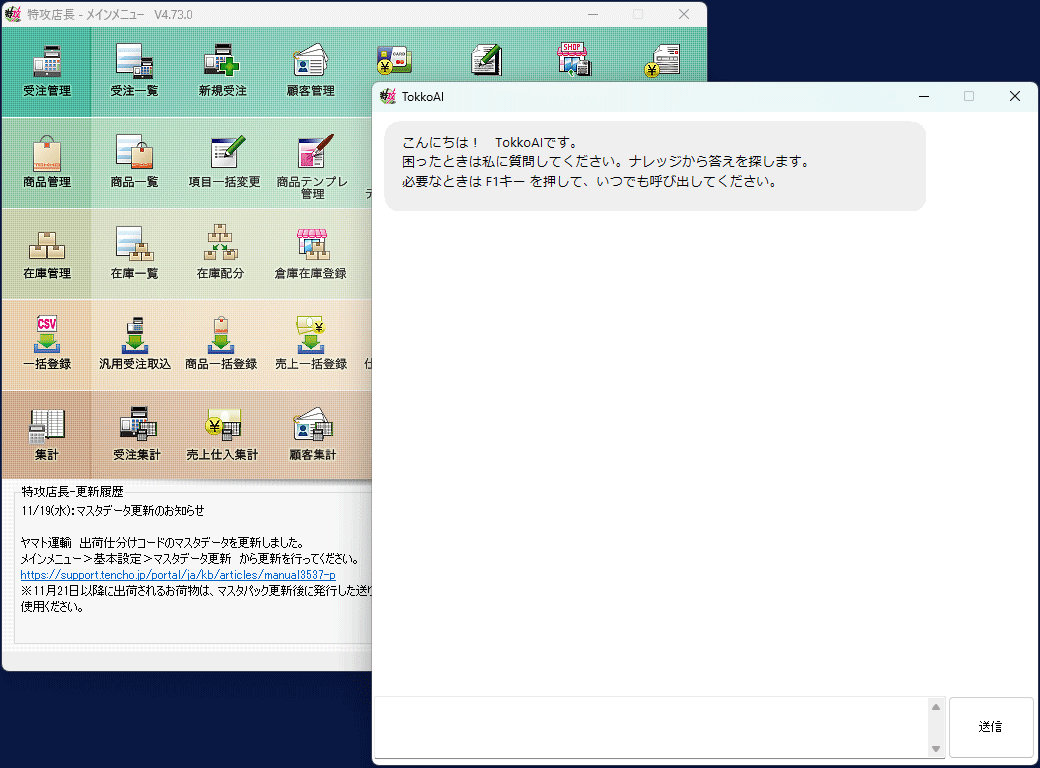1040x768 pixels.
Task: Open the 受注集計 order summary
Action: pyautogui.click(x=136, y=434)
